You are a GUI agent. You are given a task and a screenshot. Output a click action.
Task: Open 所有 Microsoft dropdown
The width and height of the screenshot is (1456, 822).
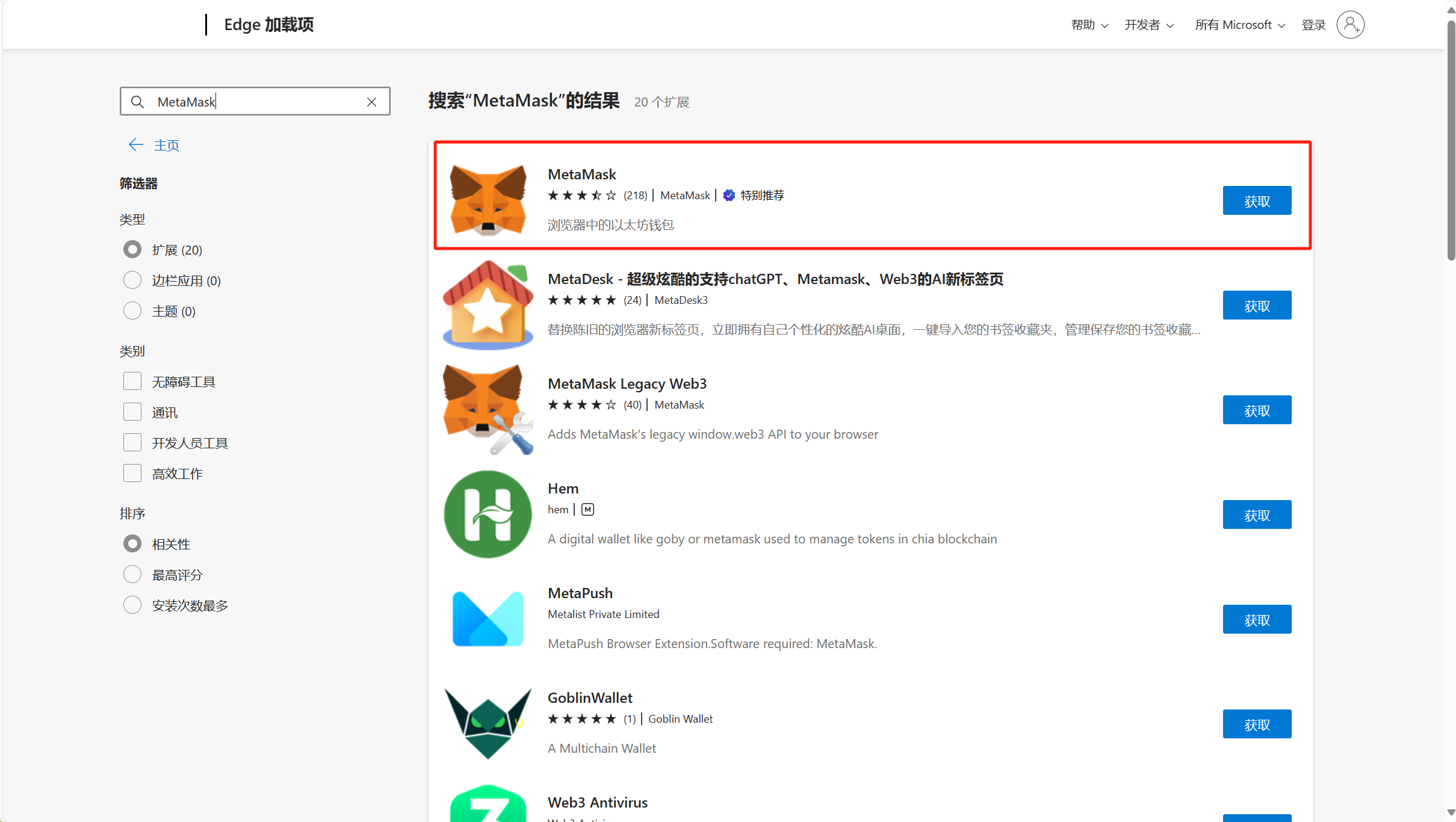click(1239, 25)
